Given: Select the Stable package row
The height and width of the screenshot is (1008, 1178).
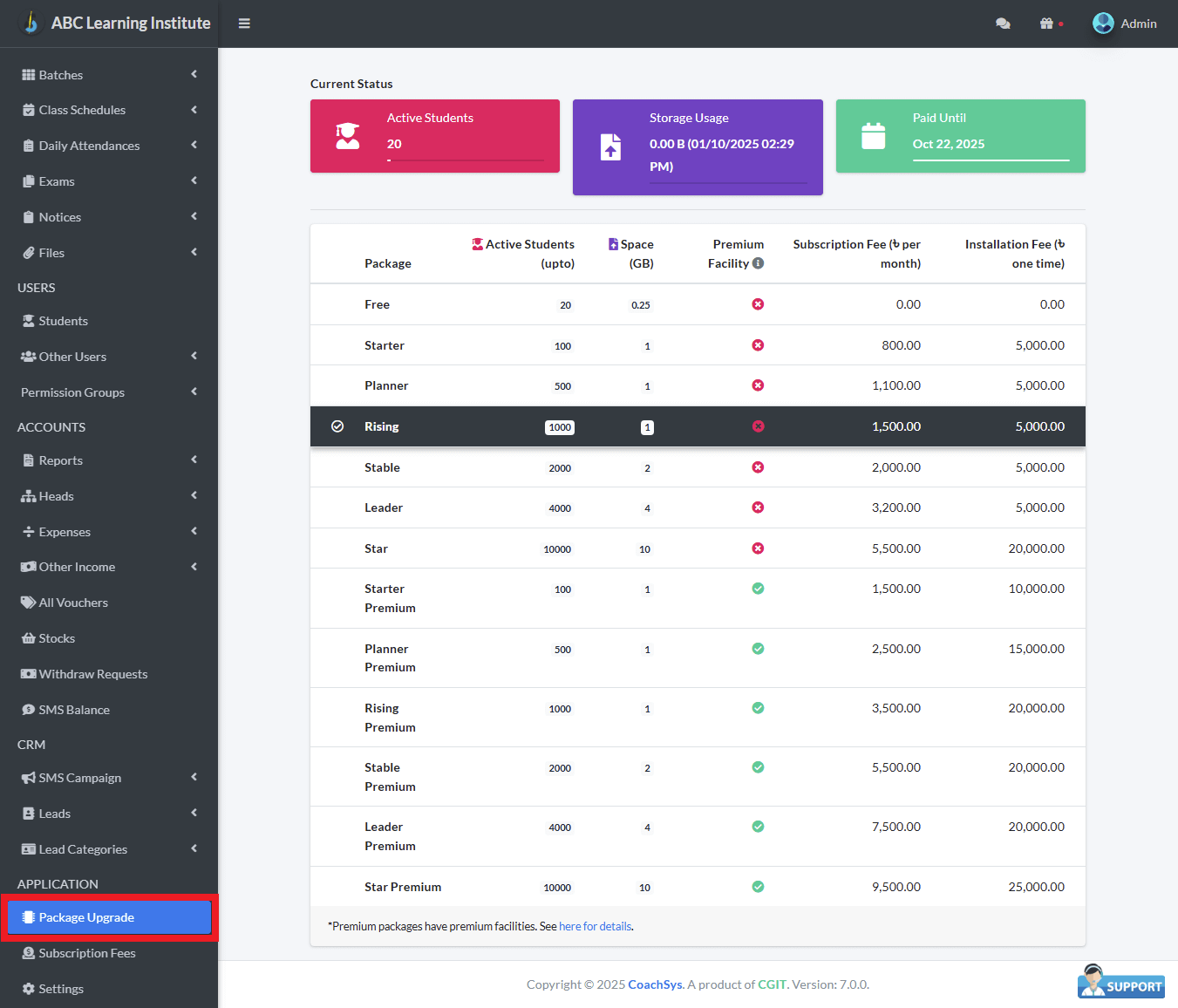Looking at the screenshot, I should [x=698, y=467].
